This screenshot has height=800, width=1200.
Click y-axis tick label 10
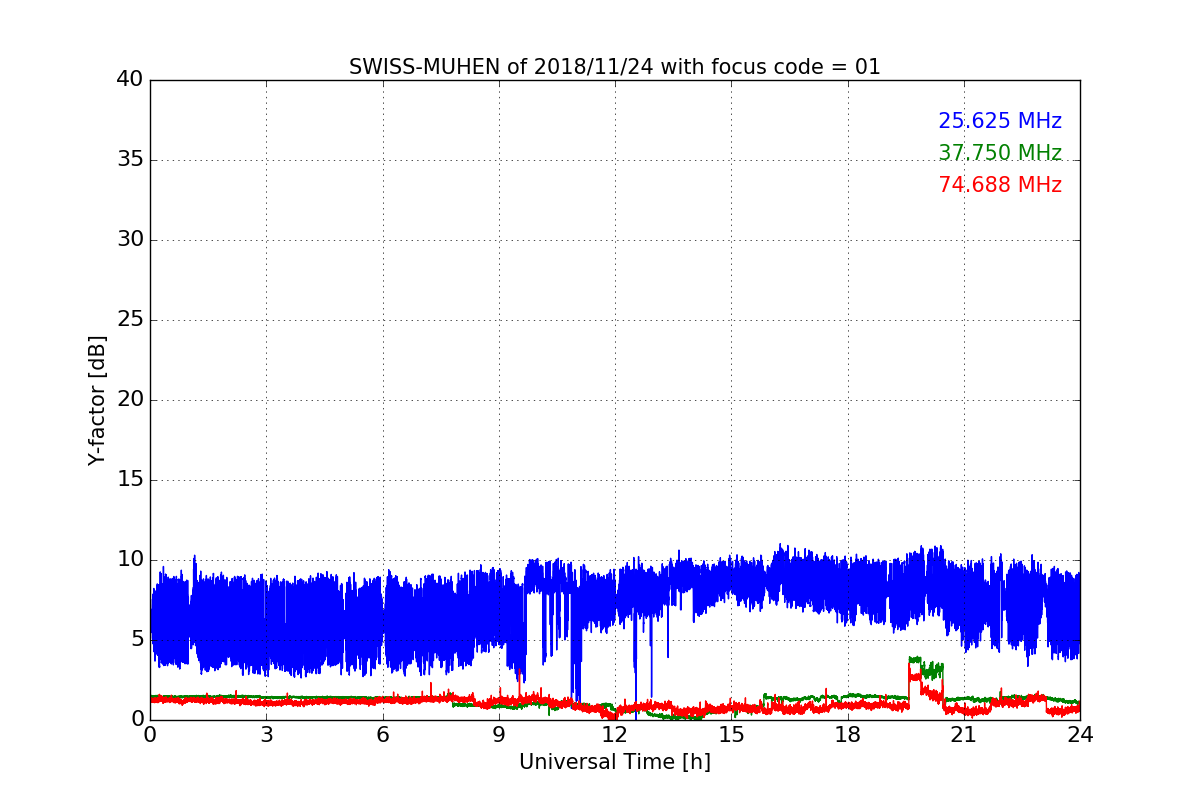130,559
